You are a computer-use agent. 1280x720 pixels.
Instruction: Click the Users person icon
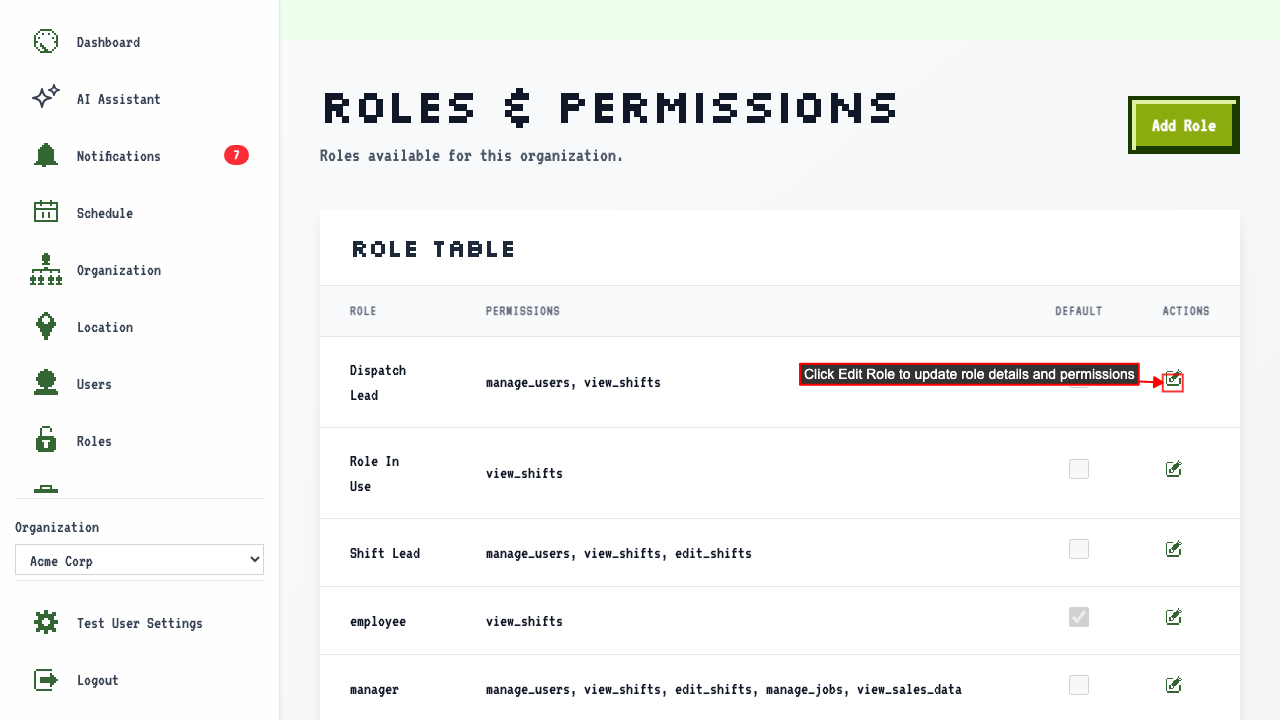[46, 384]
